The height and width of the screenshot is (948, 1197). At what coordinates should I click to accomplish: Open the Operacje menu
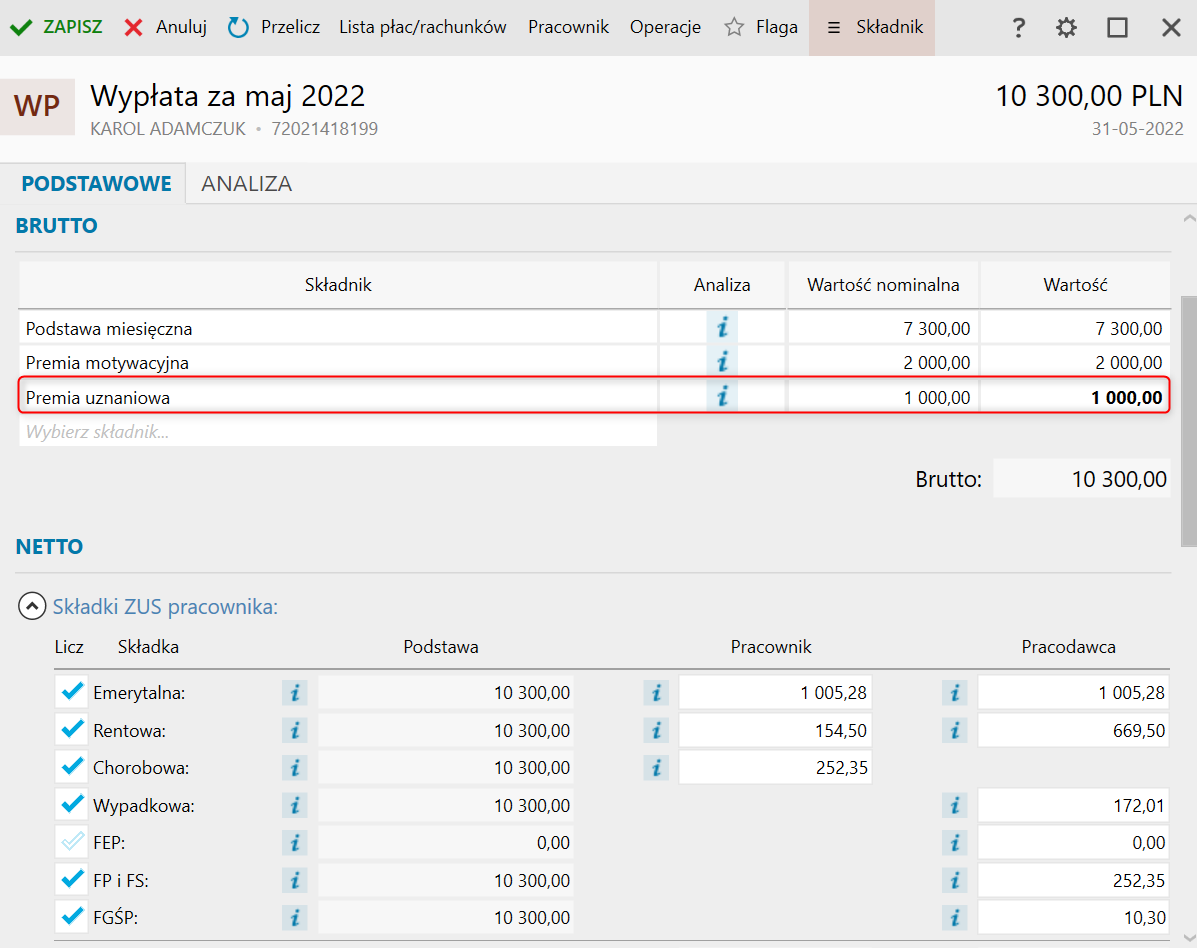coord(665,28)
